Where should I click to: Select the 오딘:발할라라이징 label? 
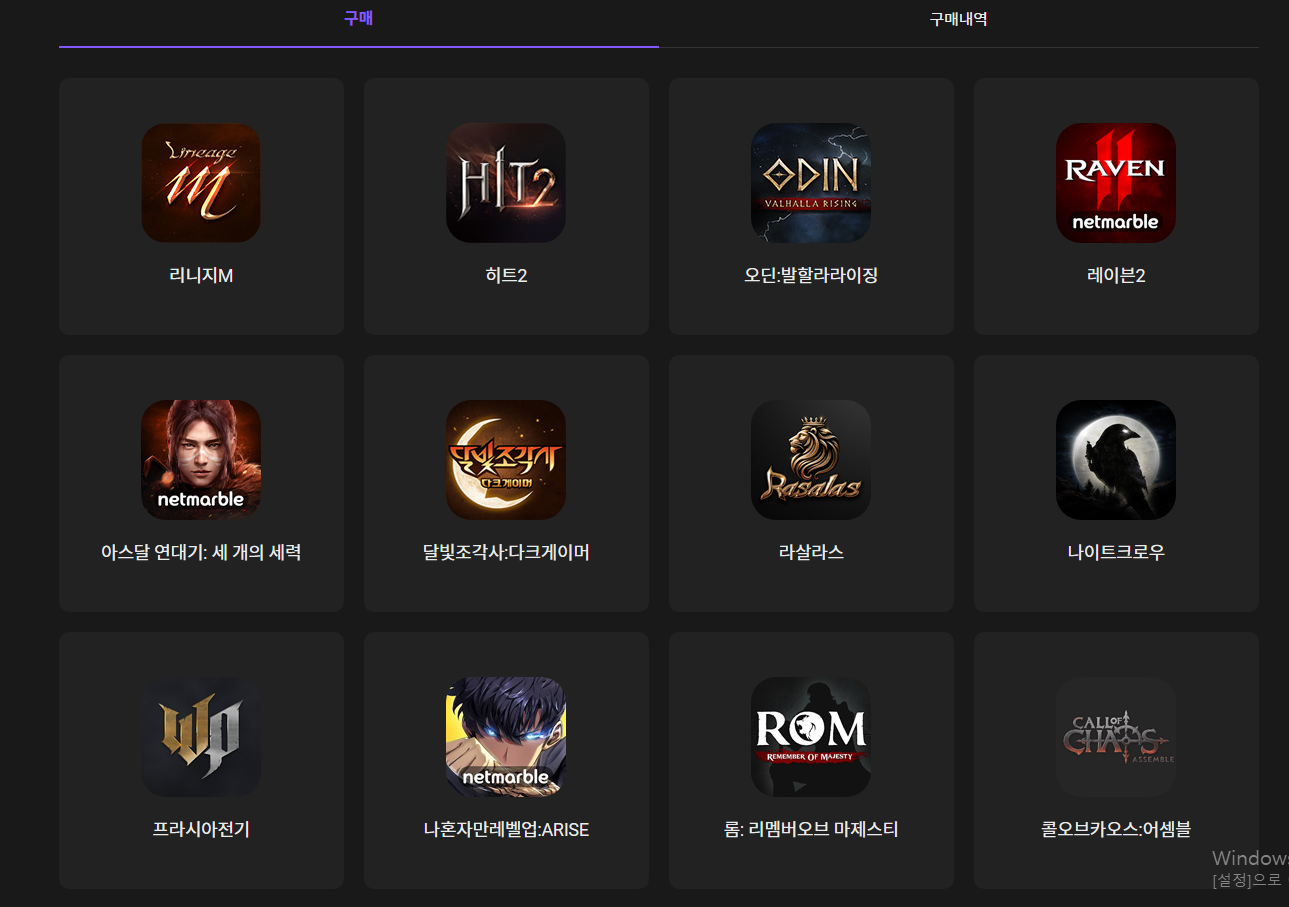(x=811, y=276)
